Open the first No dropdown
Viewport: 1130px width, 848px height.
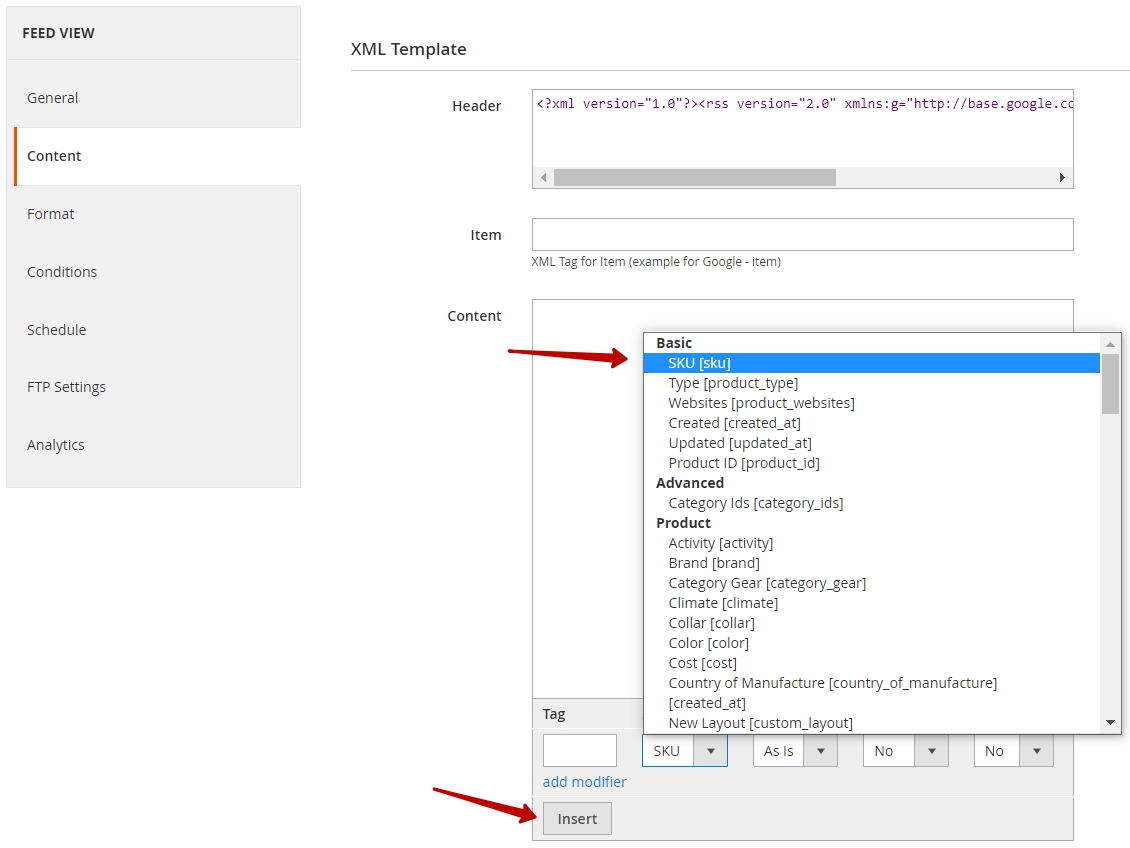pyautogui.click(x=906, y=751)
